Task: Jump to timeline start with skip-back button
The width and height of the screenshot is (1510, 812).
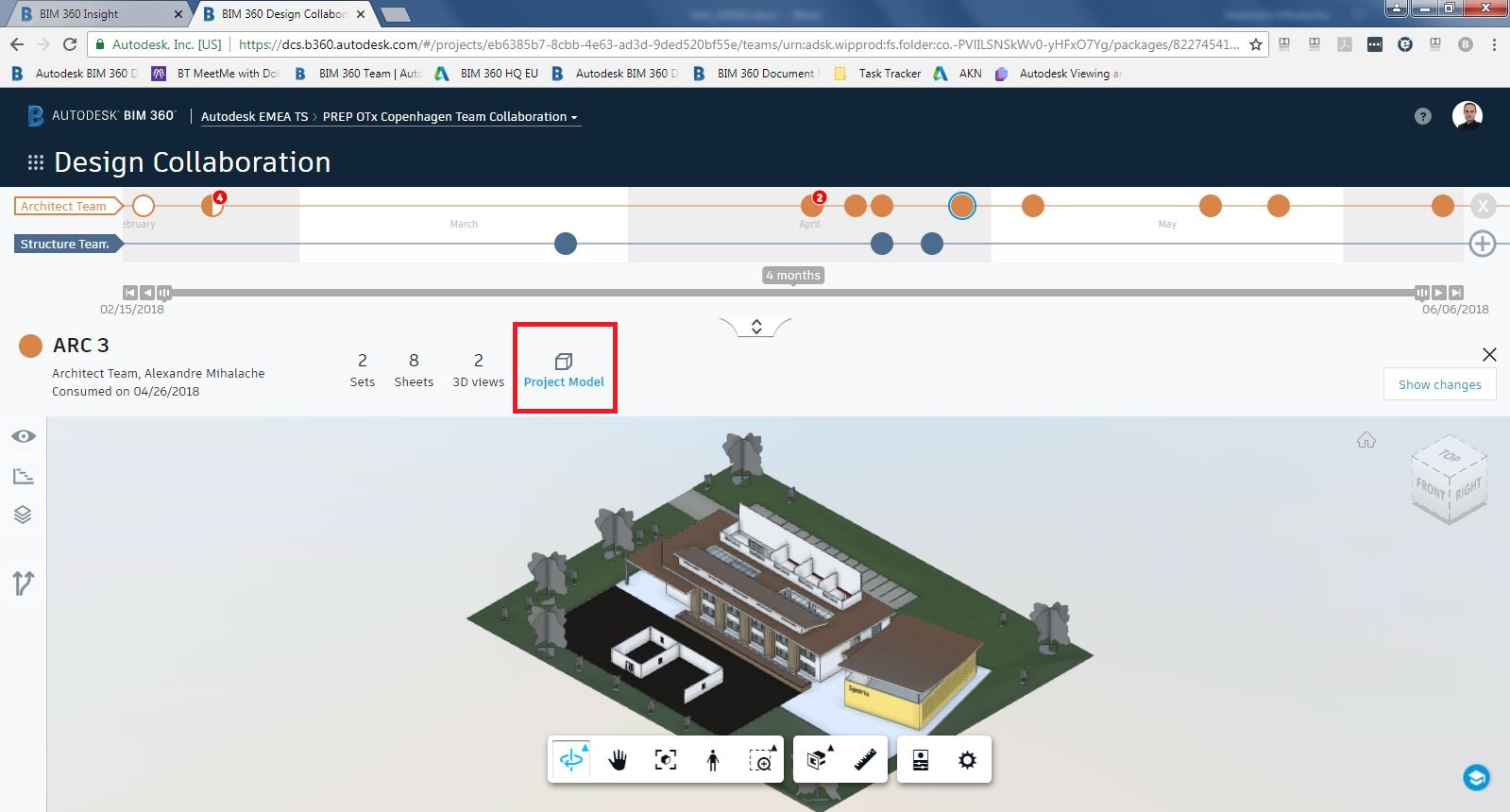Action: (130, 293)
